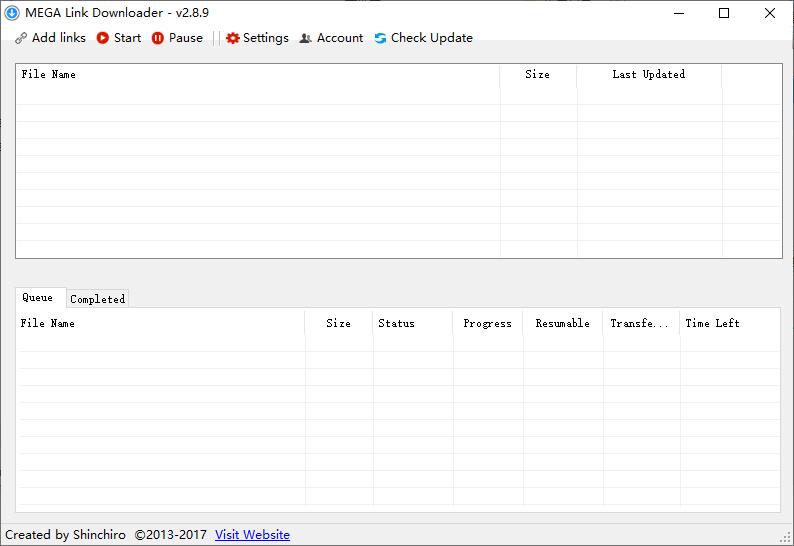Click the truncated Transfe... column header
Screen dimensions: 794x546
[x=639, y=323]
